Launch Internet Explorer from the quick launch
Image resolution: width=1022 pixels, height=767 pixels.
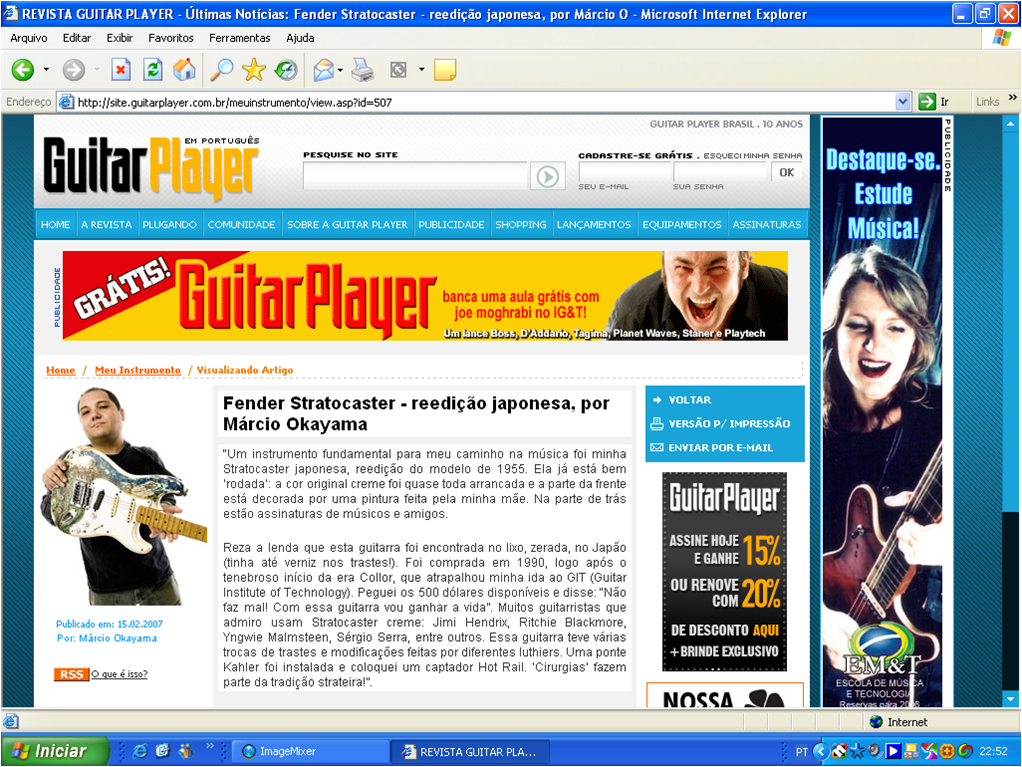click(139, 751)
